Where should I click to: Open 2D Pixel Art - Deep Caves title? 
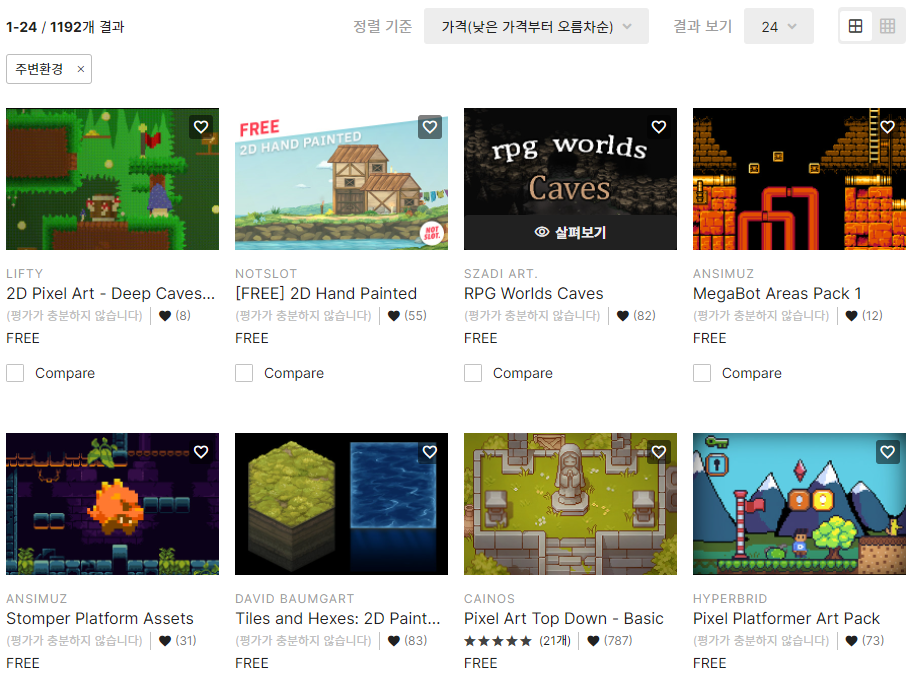(111, 294)
